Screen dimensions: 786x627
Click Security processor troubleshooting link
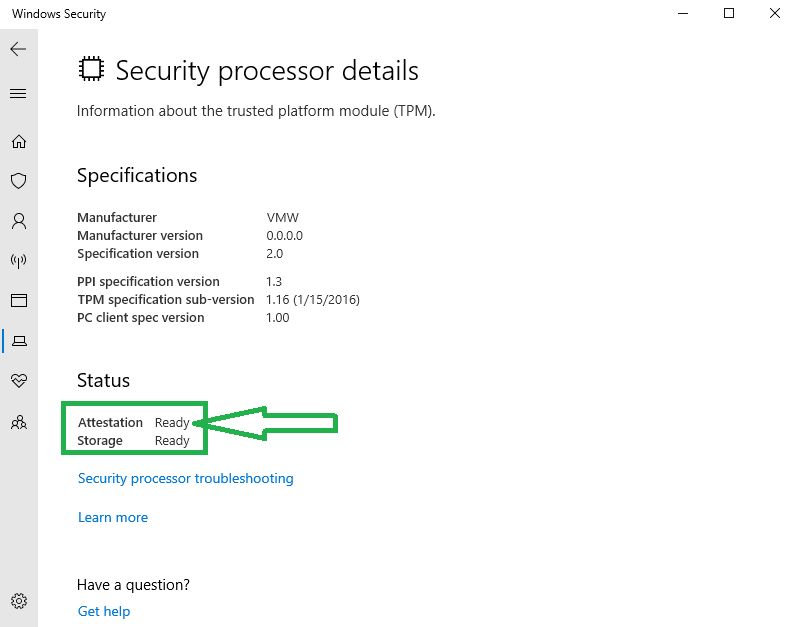click(186, 479)
